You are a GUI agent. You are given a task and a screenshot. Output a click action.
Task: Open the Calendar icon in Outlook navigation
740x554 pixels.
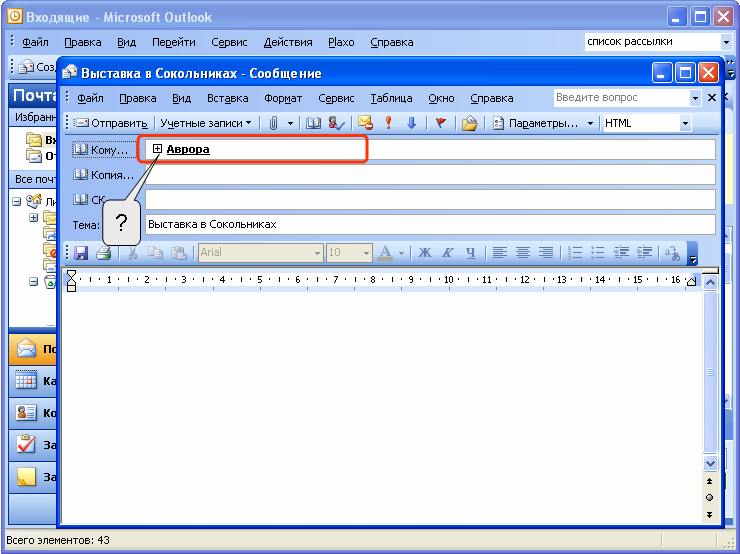(26, 380)
